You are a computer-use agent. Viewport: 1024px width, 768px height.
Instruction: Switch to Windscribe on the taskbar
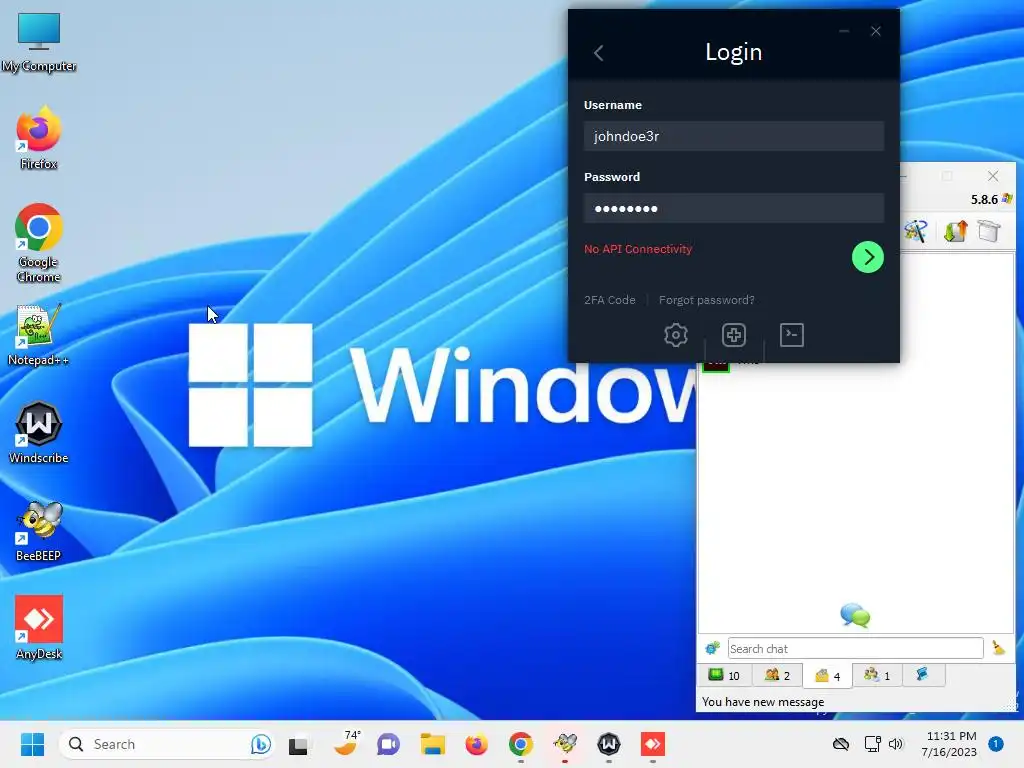(x=609, y=744)
